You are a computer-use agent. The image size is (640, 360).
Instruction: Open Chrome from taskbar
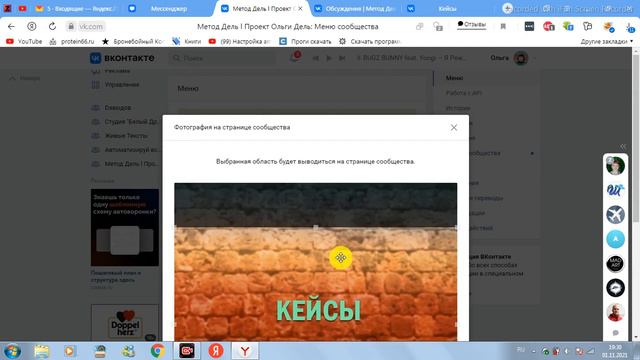(158, 351)
